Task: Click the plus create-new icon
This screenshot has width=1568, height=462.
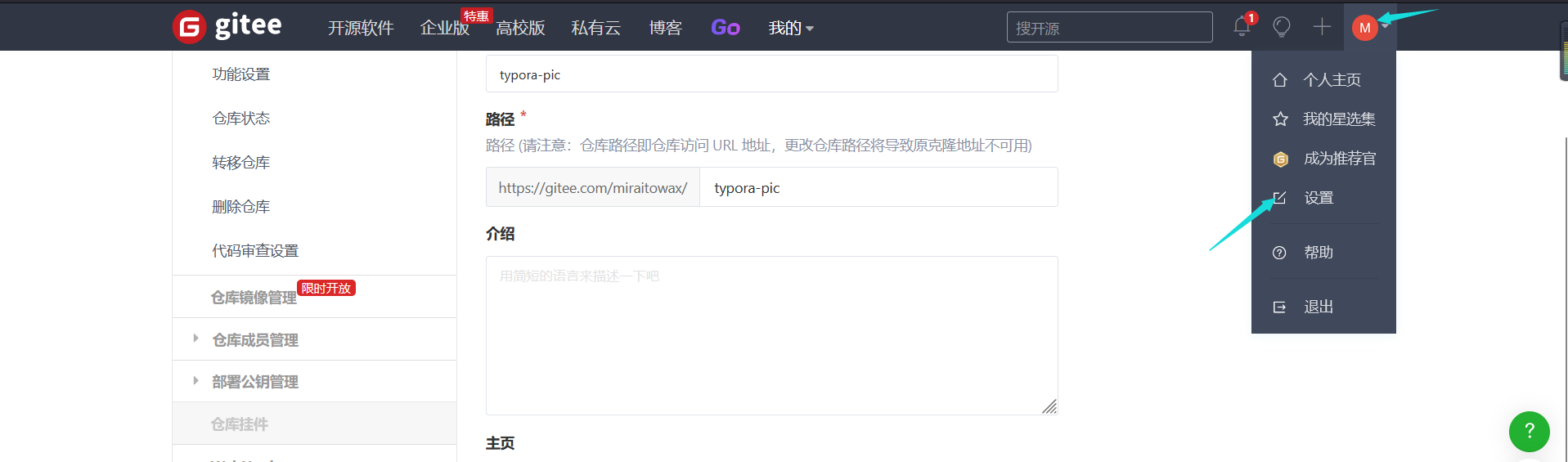Action: (1322, 27)
